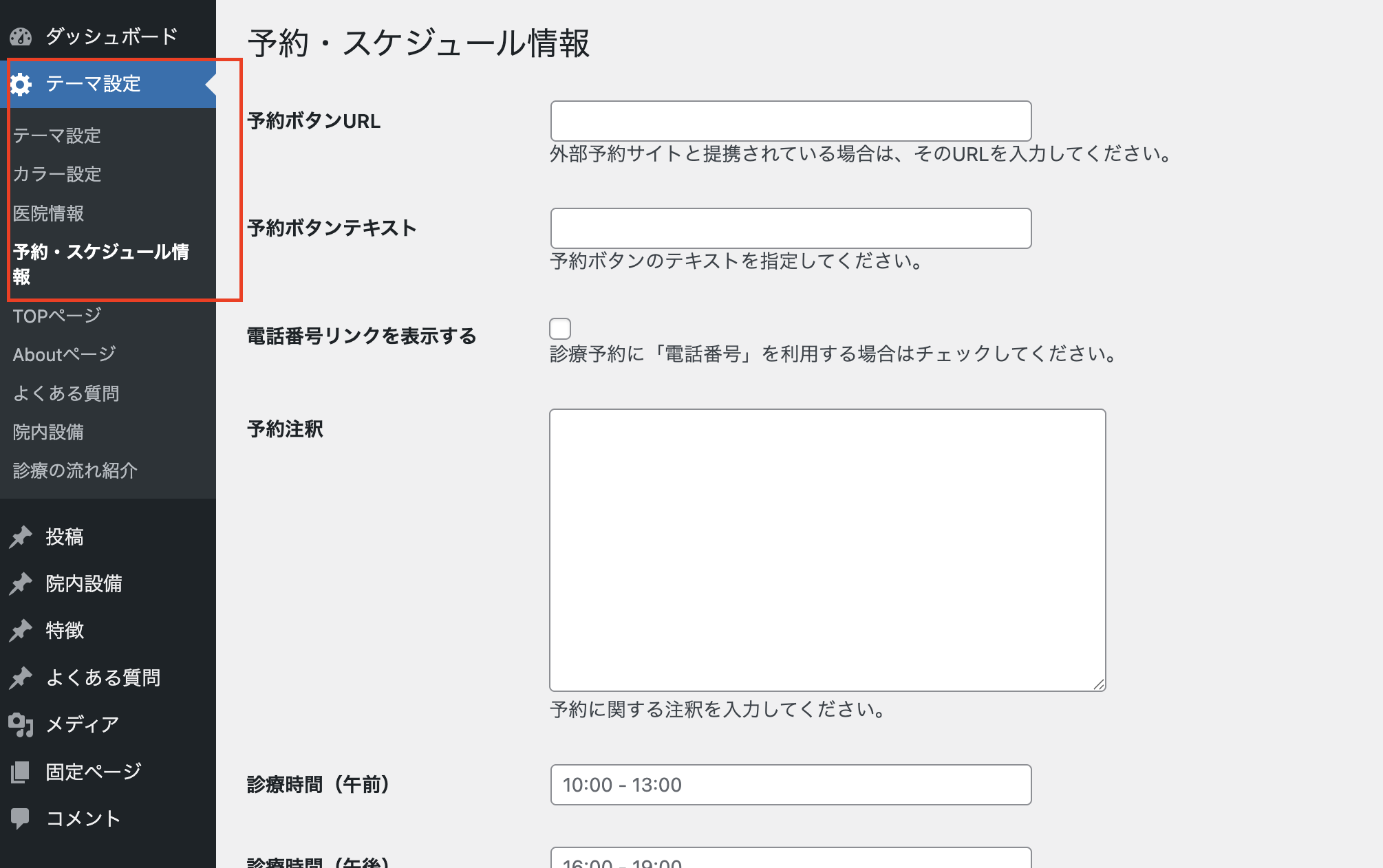Click inside the 予約注釈 textarea

tap(827, 550)
